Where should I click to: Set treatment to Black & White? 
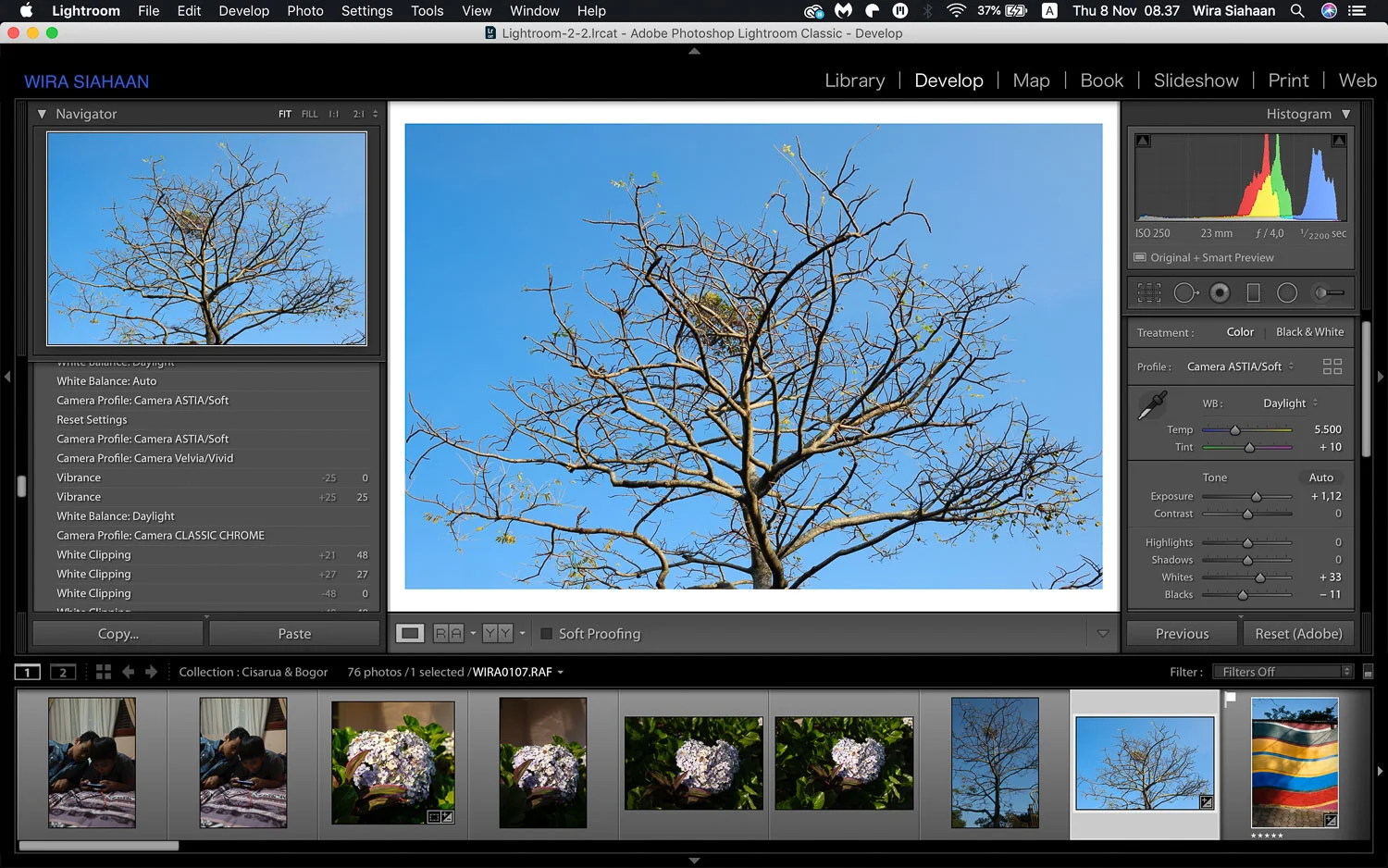(1309, 332)
